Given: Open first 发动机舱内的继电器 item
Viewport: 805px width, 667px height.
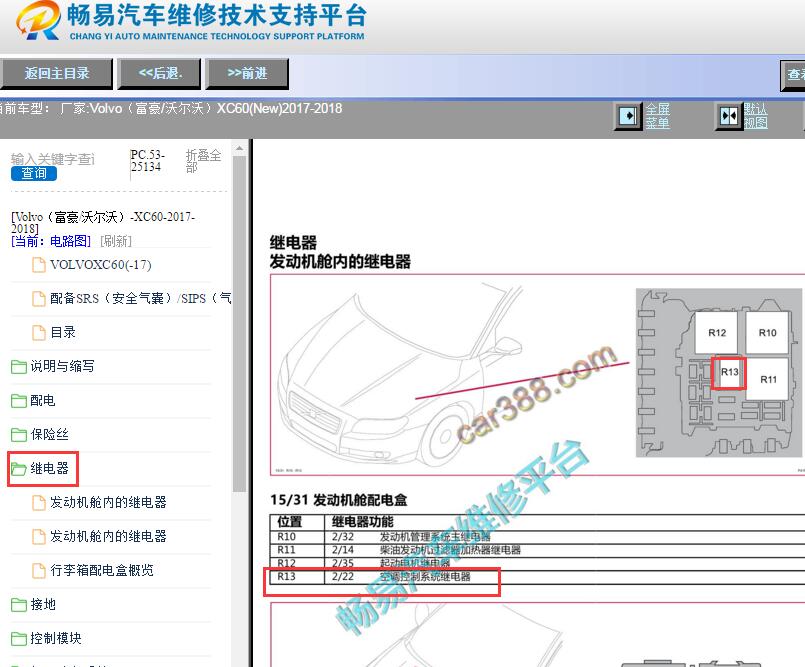Looking at the screenshot, I should click(x=108, y=502).
